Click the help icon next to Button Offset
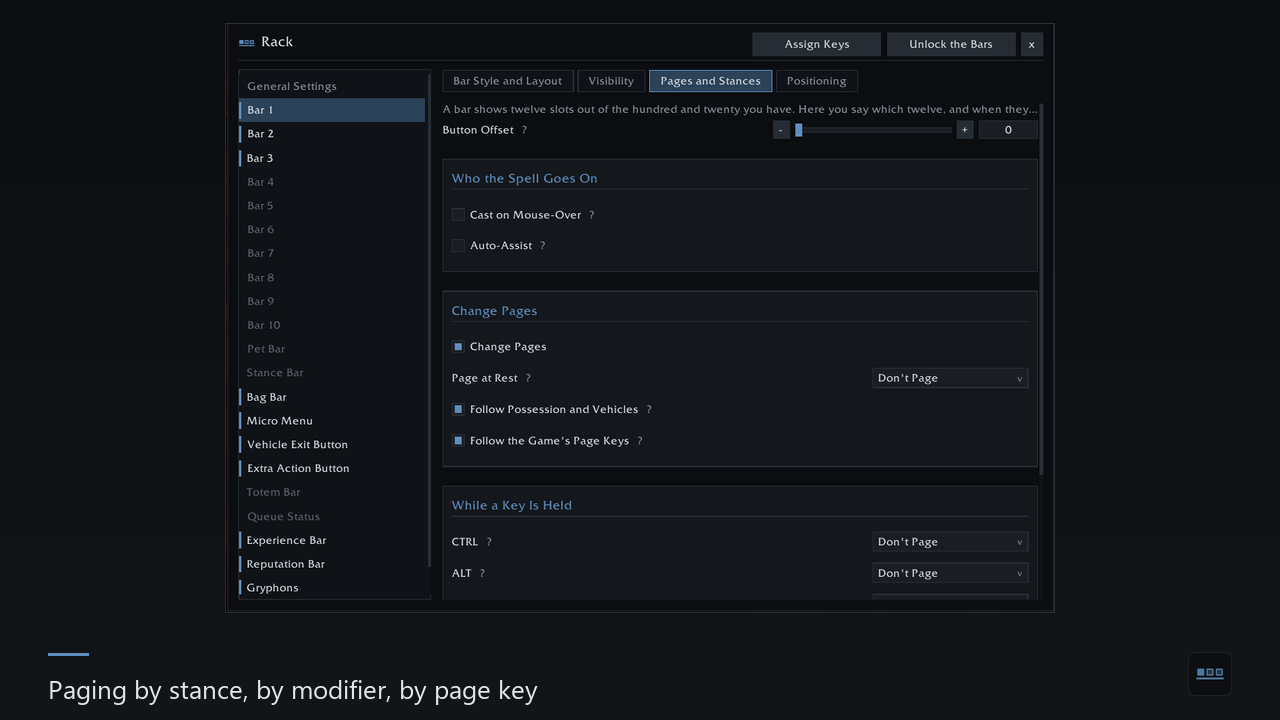Image resolution: width=1280 pixels, height=720 pixels. 524,130
